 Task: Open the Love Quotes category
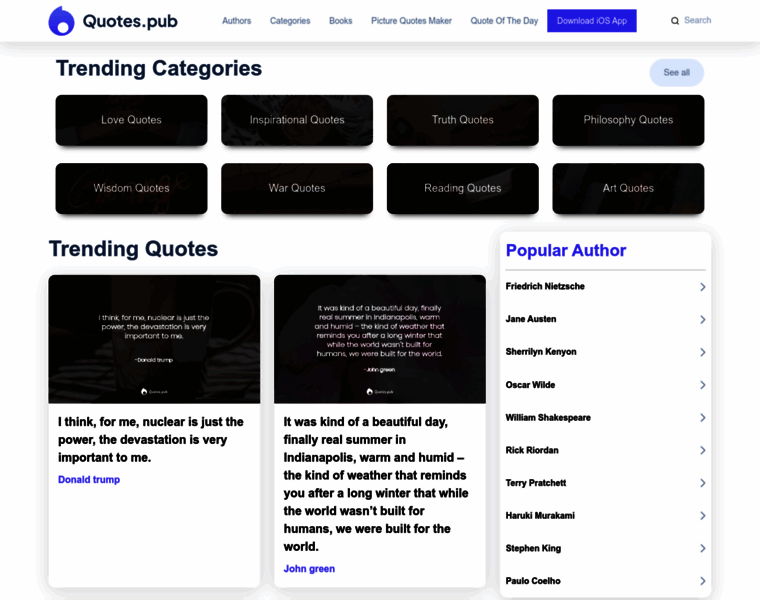pyautogui.click(x=131, y=120)
